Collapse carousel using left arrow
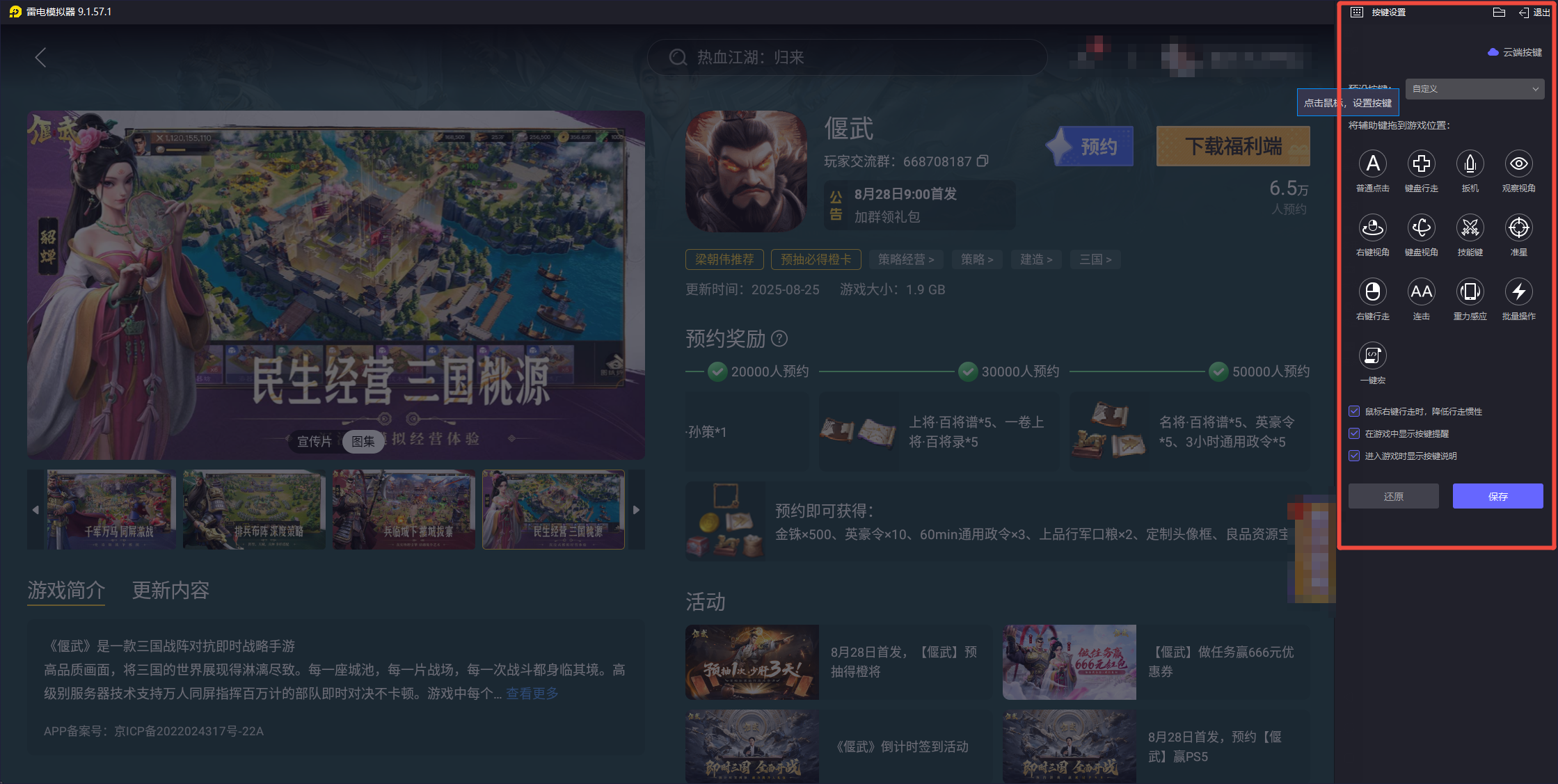This screenshot has width=1558, height=784. pos(35,509)
